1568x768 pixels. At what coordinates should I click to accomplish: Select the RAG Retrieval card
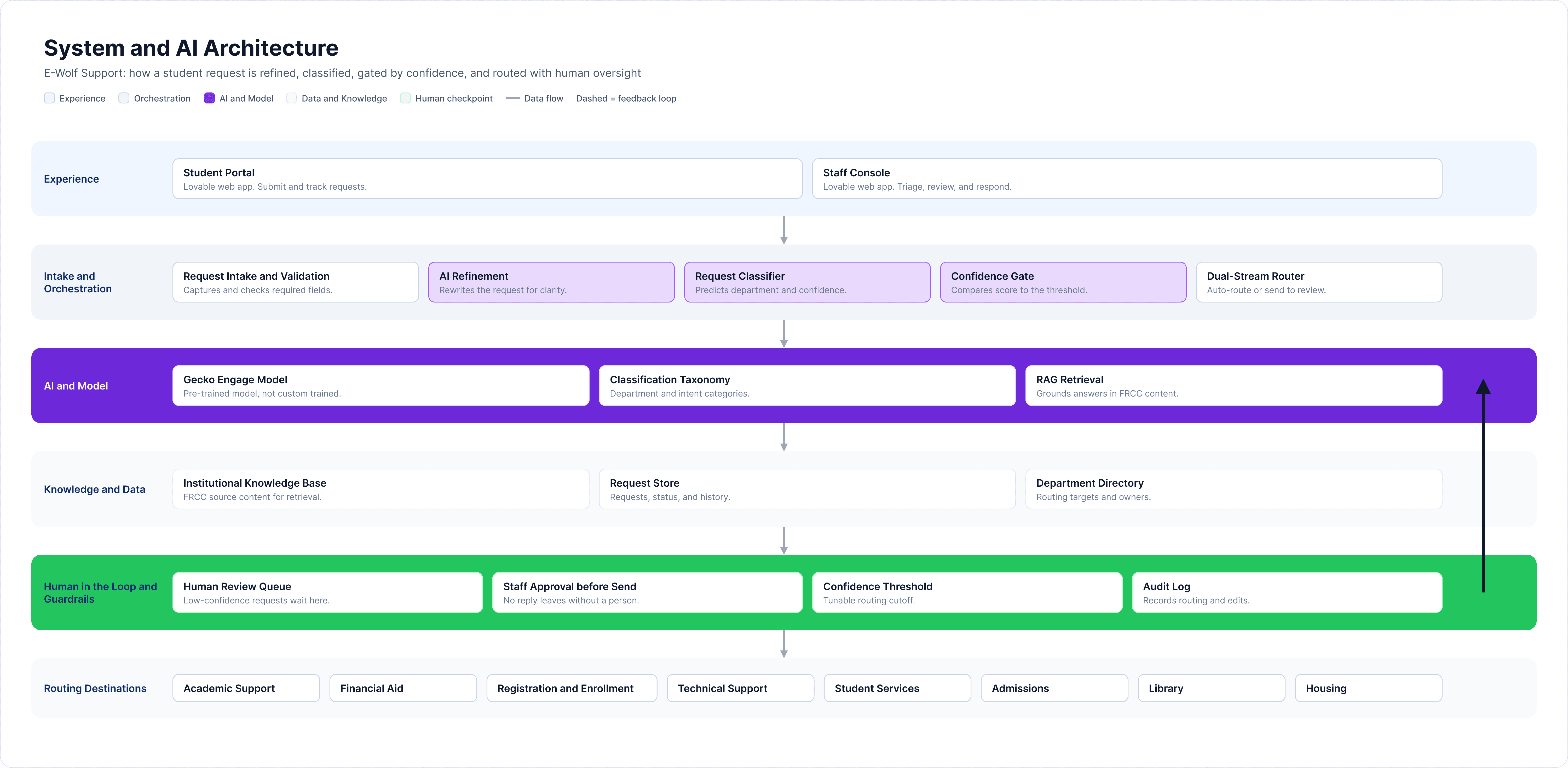(x=1234, y=386)
